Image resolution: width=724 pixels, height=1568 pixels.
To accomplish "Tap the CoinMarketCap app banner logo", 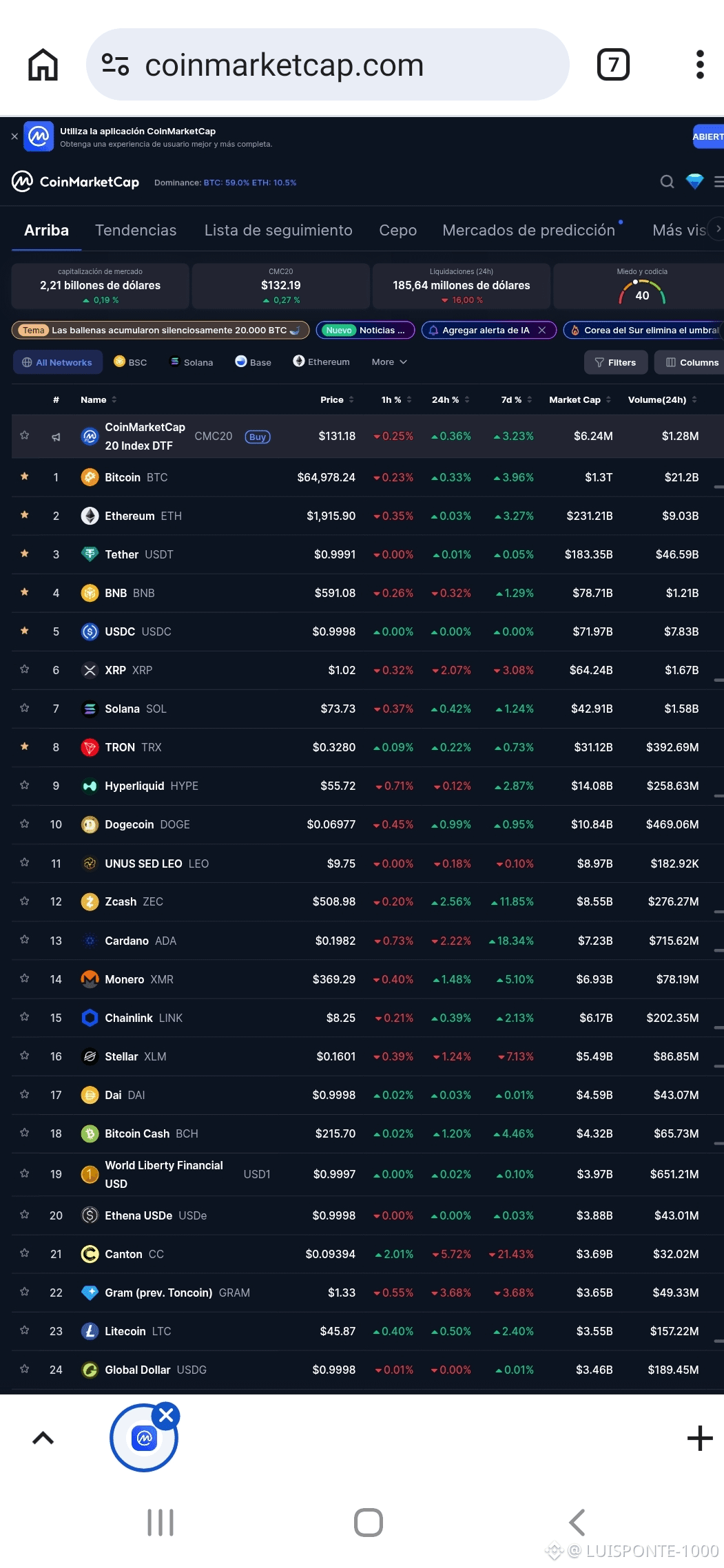I will tap(39, 136).
